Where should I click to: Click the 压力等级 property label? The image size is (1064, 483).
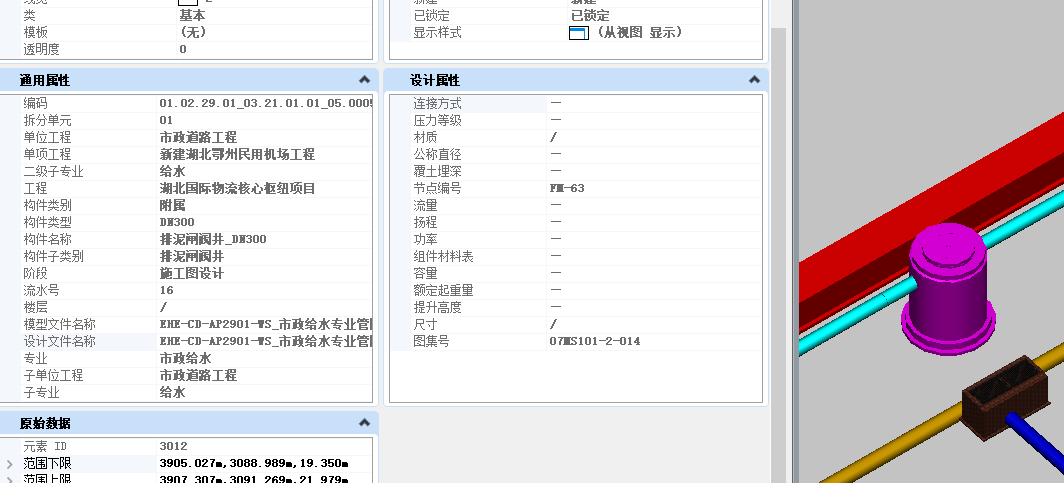[x=438, y=120]
